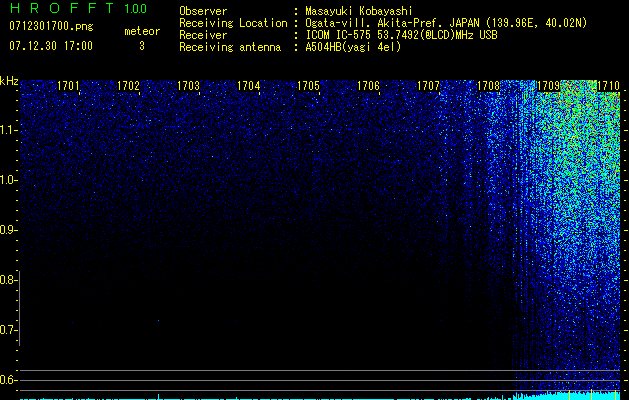
Task: Click the 0.7 kHz axis label
Action: pyautogui.click(x=7, y=330)
